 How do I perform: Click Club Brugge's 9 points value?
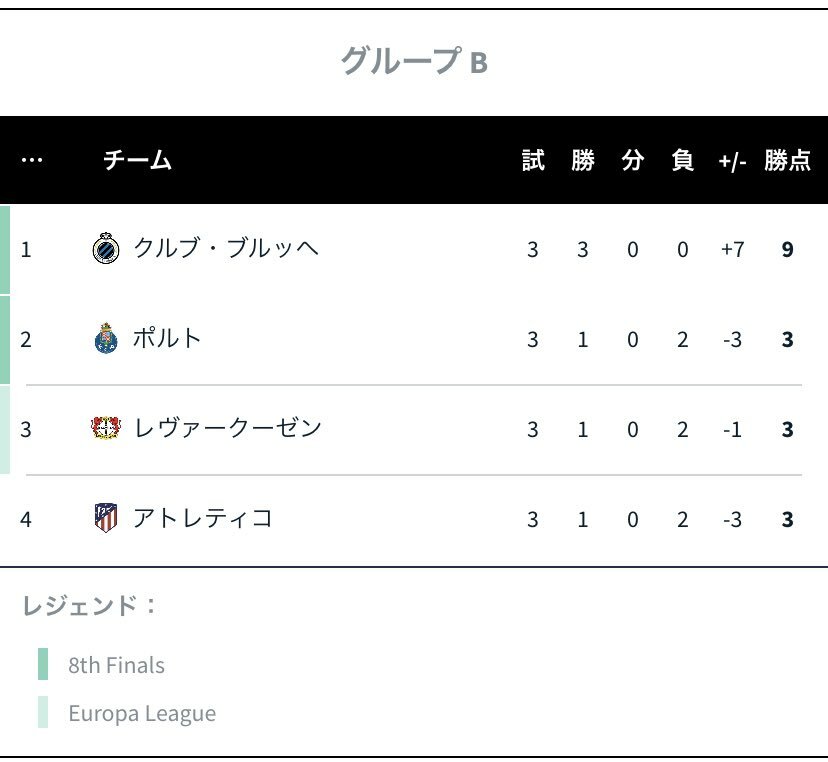787,249
